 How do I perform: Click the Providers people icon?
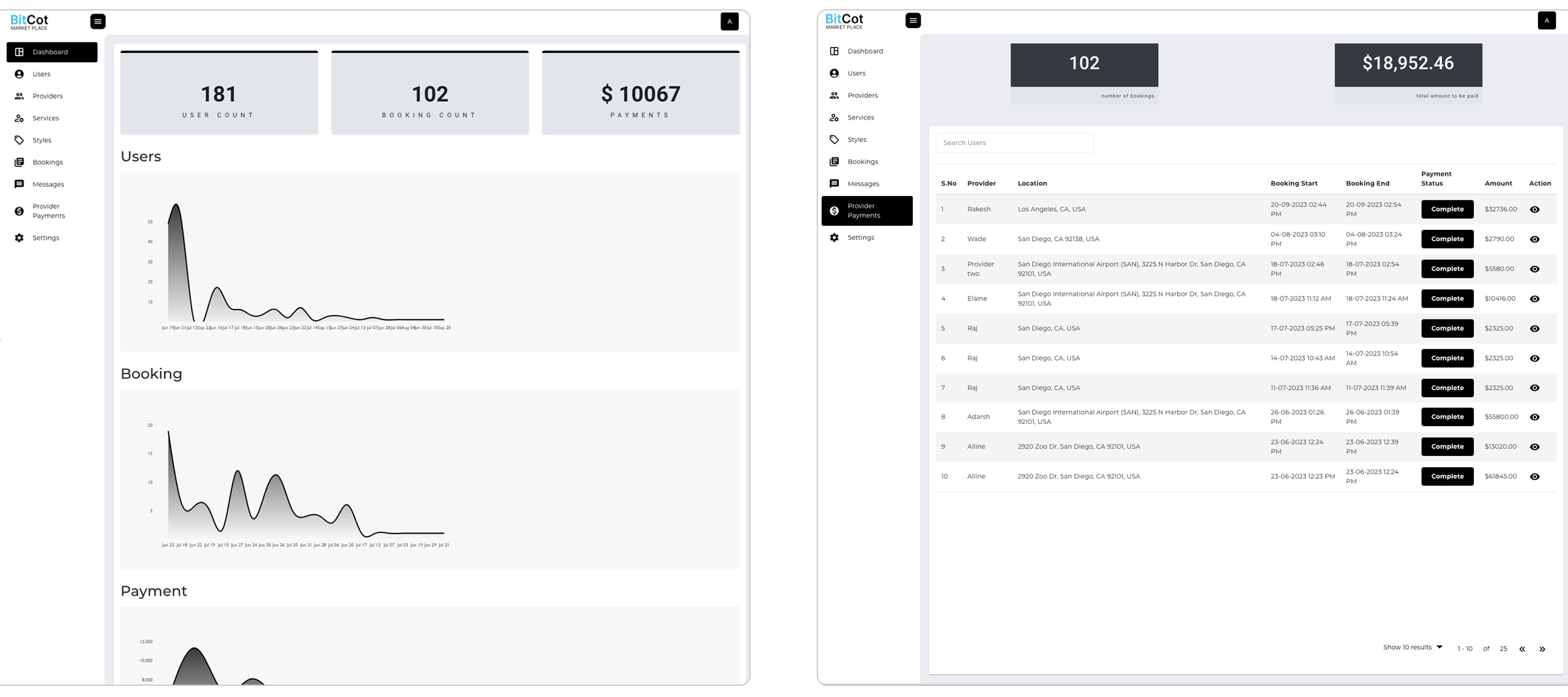click(x=20, y=96)
